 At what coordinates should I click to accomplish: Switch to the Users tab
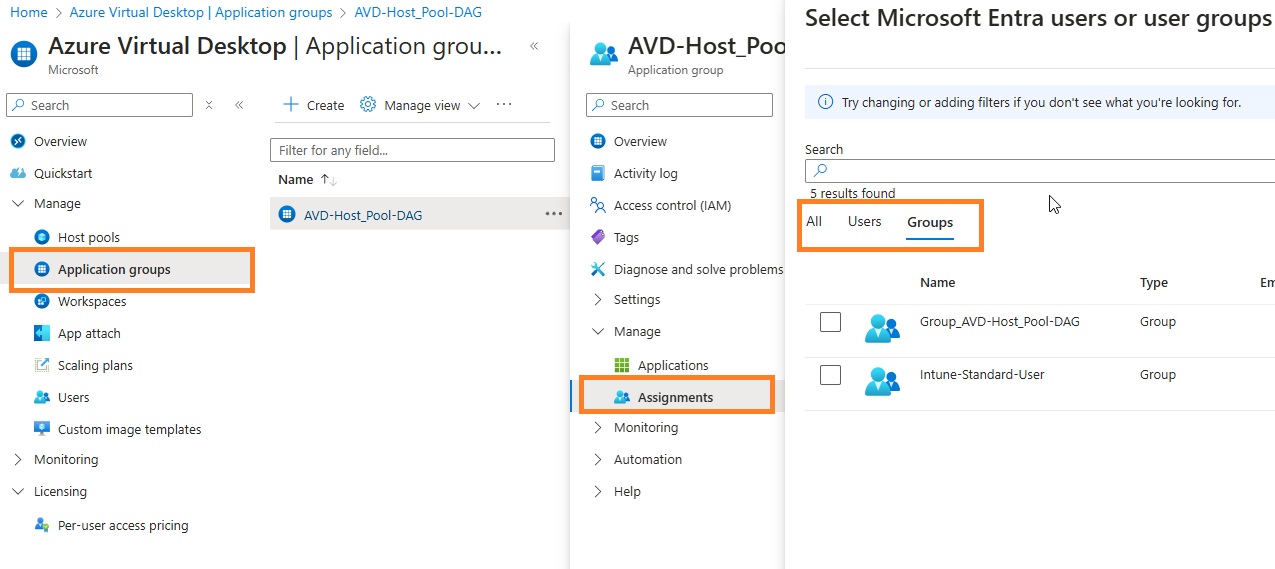[864, 222]
